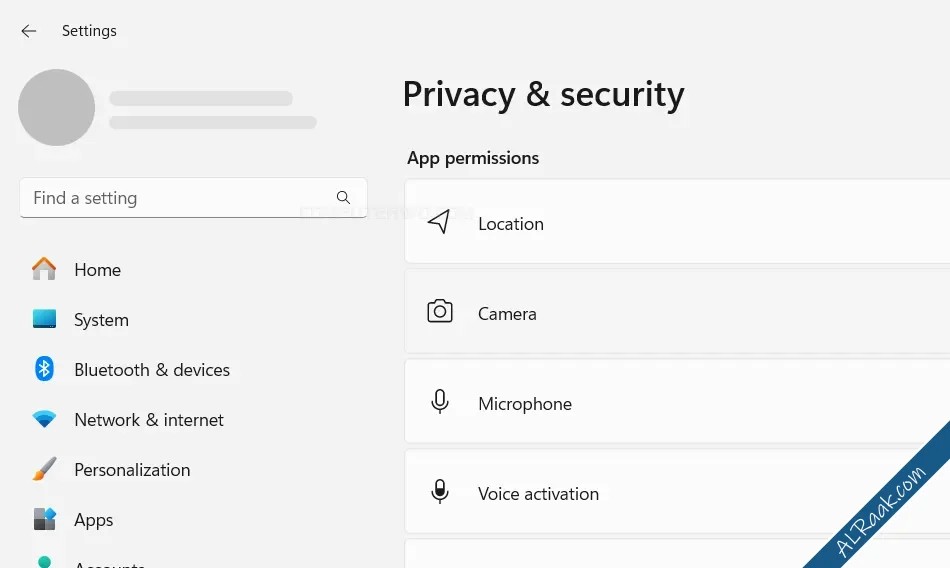Open Voice activation permissions
Screen dimensions: 950x568
(x=677, y=492)
